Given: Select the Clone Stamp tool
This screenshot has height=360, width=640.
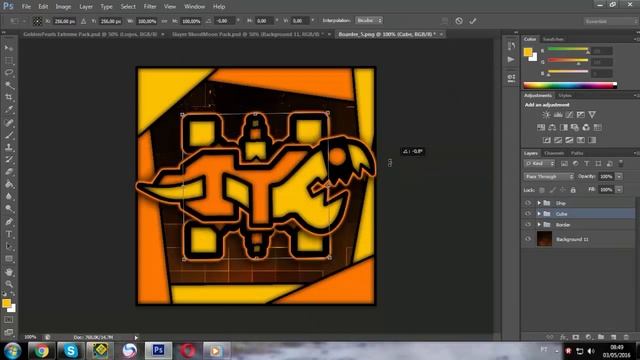Looking at the screenshot, I should [9, 147].
